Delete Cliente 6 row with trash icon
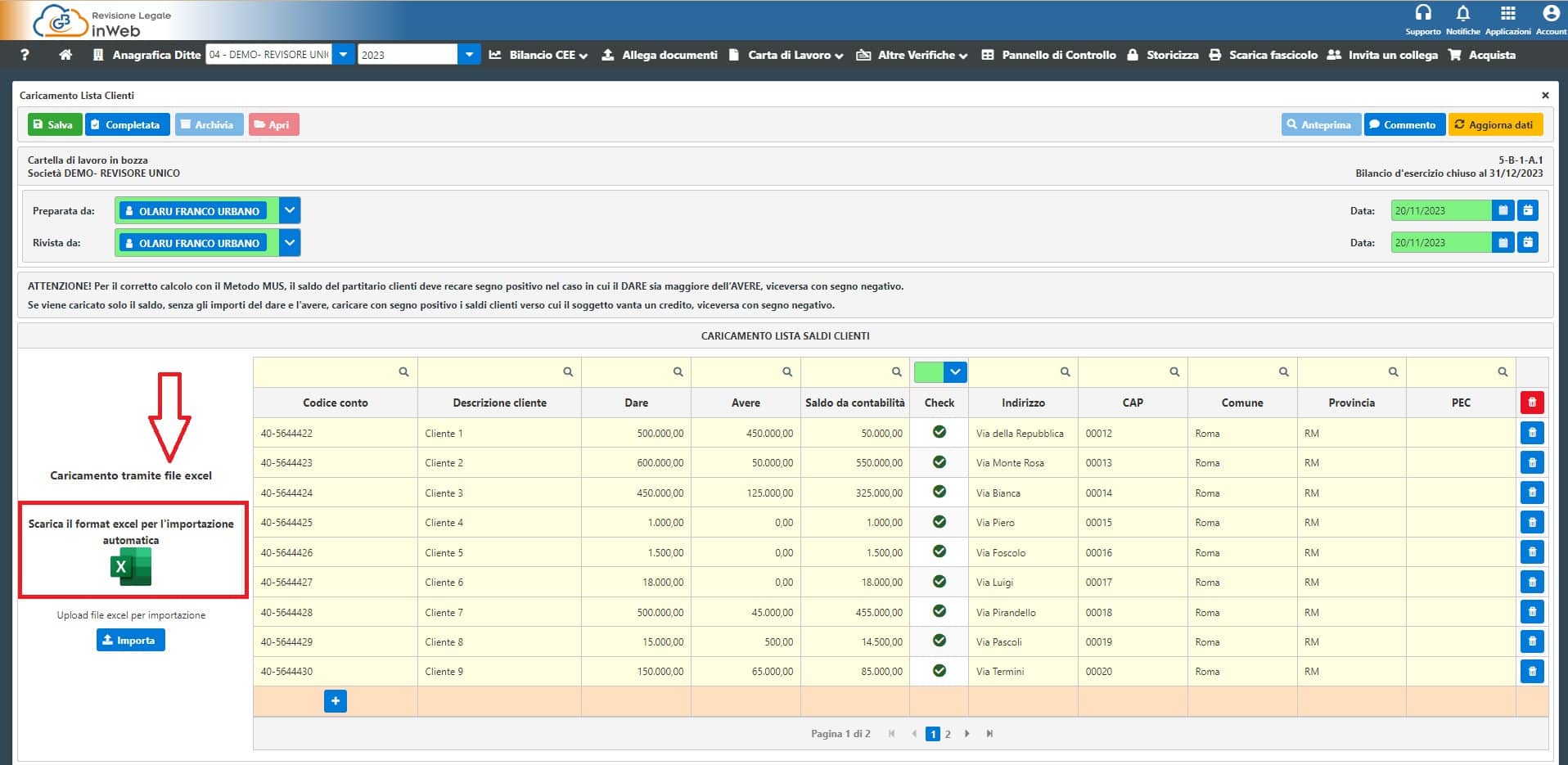Image resolution: width=1568 pixels, height=765 pixels. (x=1532, y=582)
